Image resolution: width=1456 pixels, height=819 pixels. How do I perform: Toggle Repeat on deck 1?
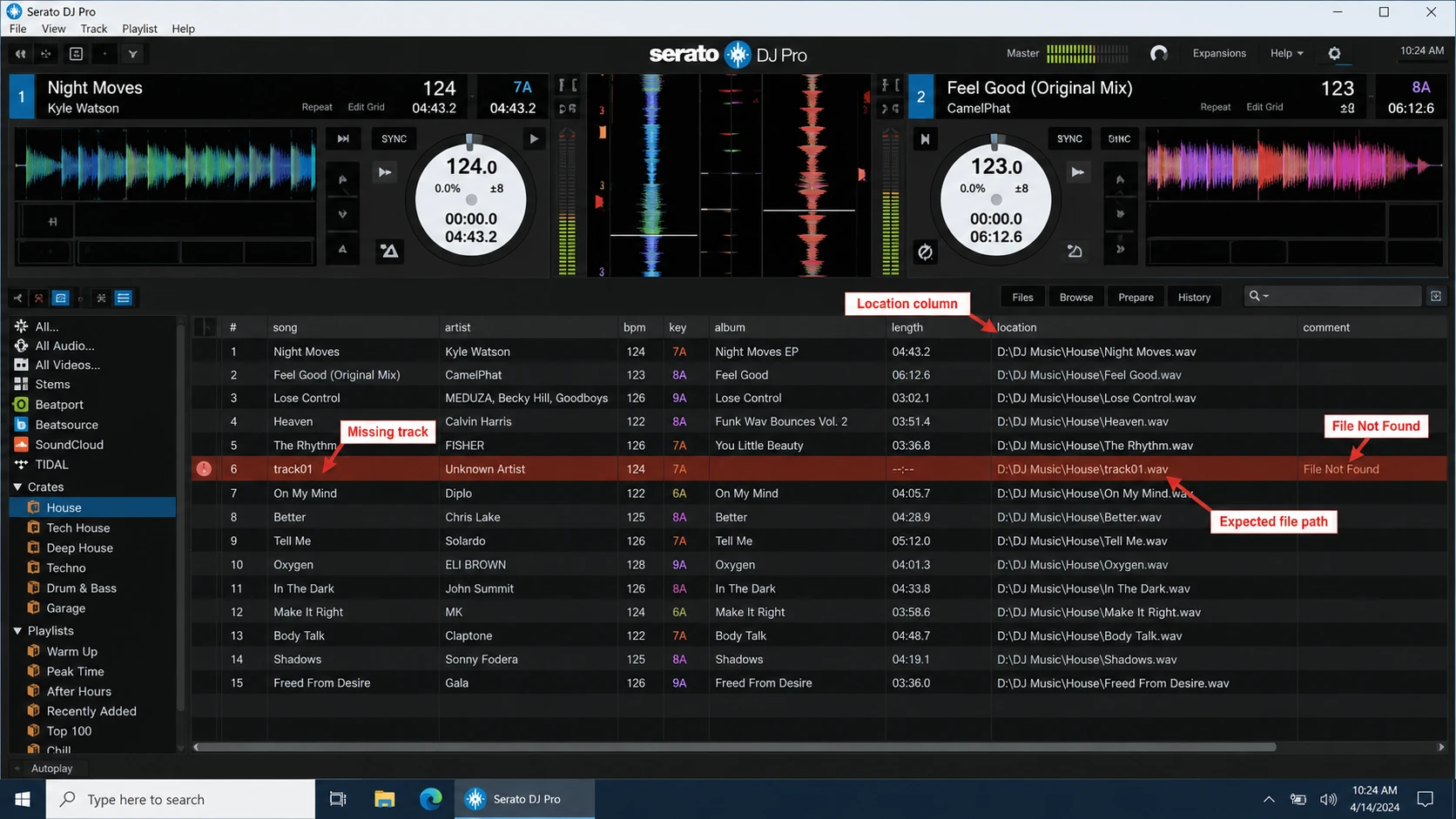tap(317, 107)
